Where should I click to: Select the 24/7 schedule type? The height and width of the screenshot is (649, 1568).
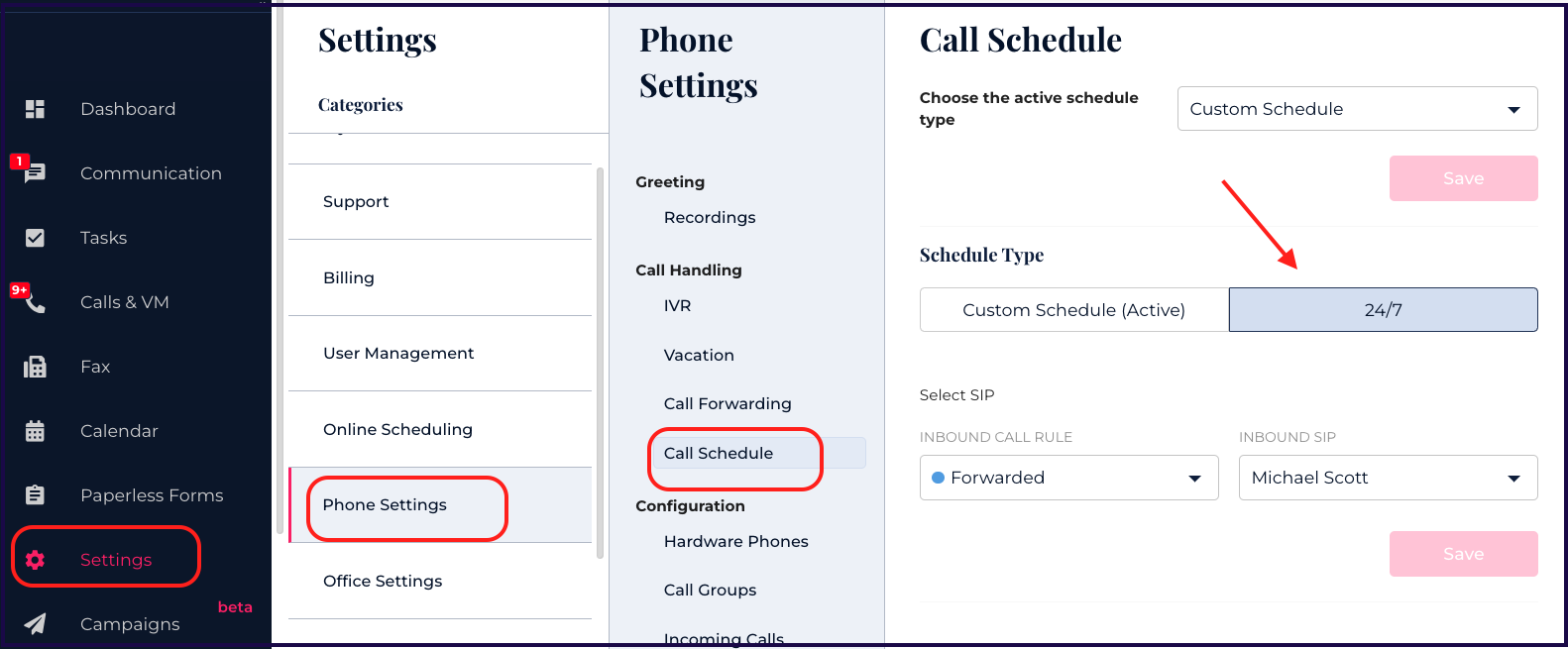(x=1383, y=310)
